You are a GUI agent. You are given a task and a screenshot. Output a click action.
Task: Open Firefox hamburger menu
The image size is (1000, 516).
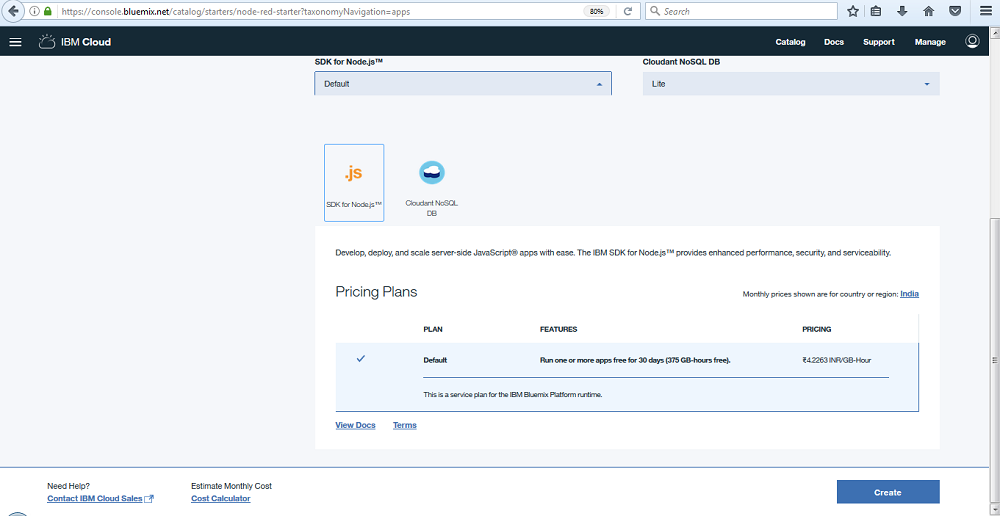(985, 11)
